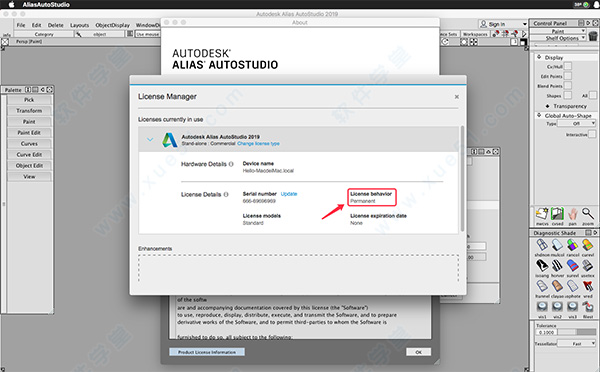The width and height of the screenshot is (600, 372).
Task: Select the ltunnel light tunnel icon
Action: [x=542, y=286]
